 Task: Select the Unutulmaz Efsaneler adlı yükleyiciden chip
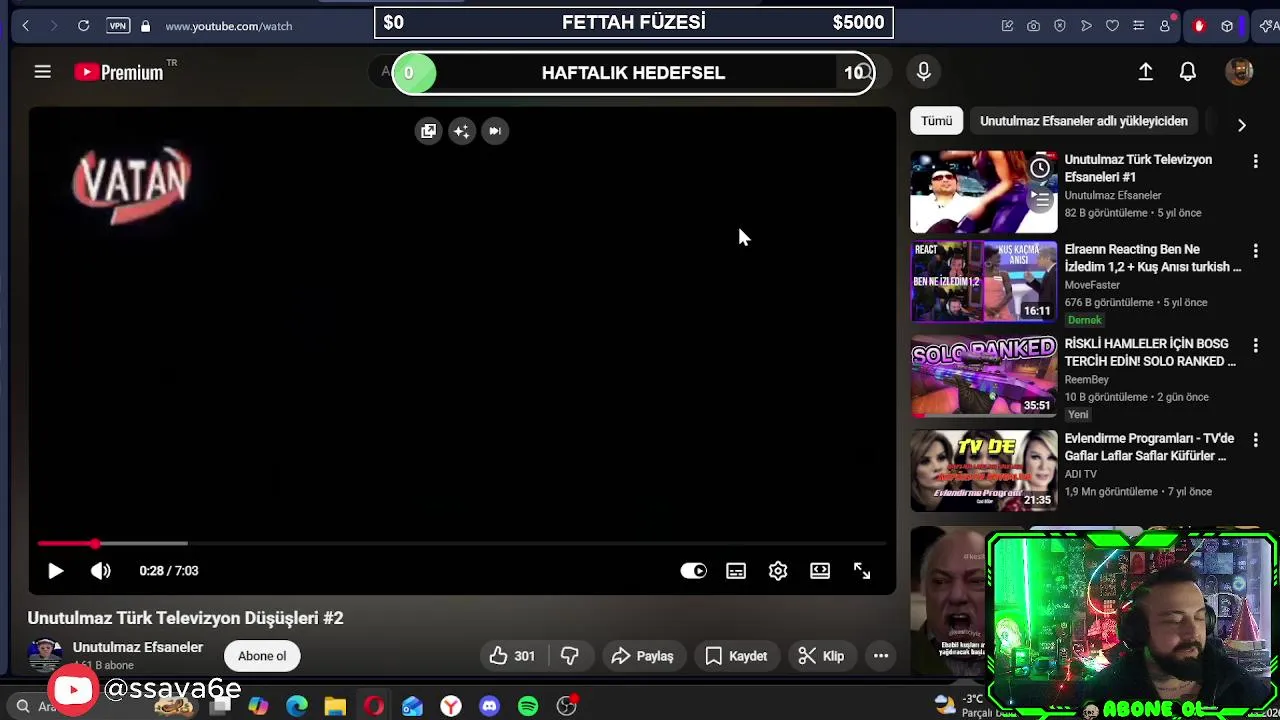tap(1084, 121)
